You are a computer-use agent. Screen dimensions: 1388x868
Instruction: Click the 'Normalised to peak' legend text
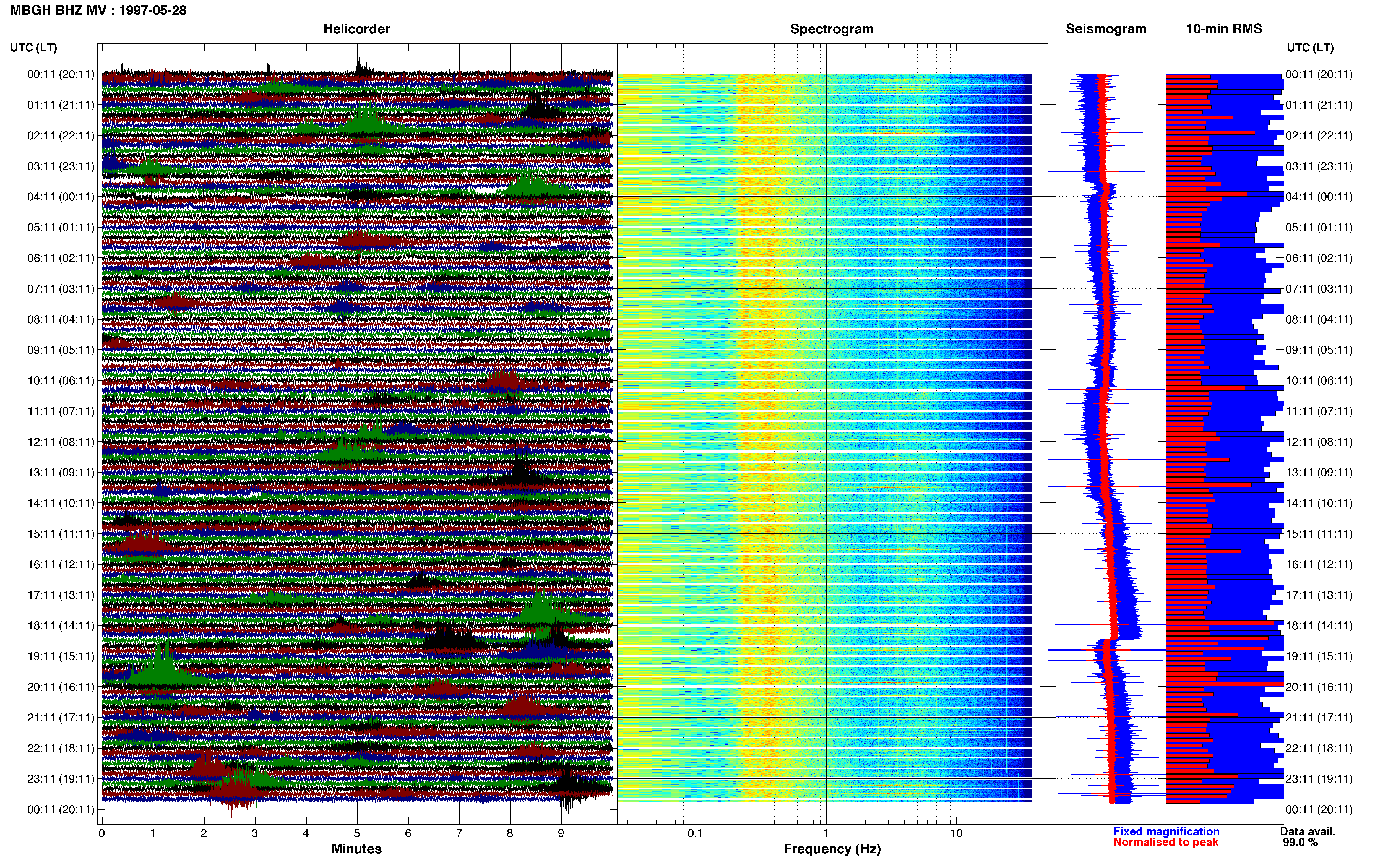coord(1166,842)
